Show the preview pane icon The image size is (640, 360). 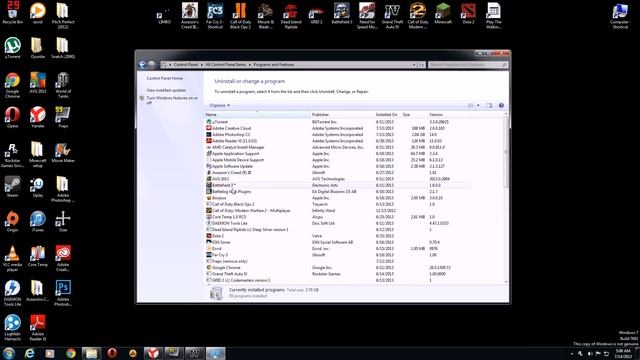point(489,105)
